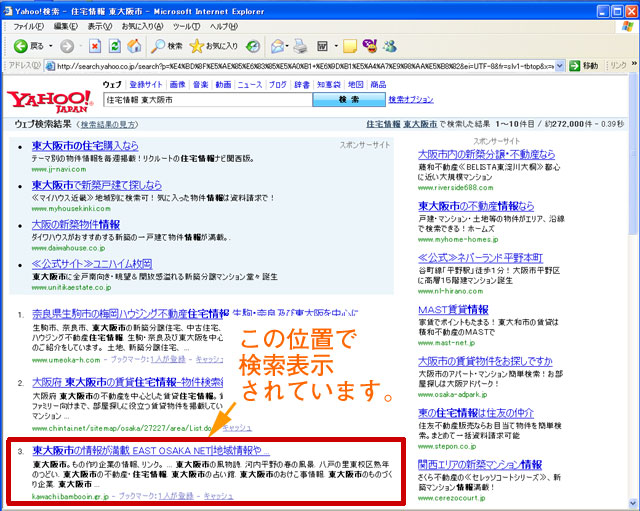Image resolution: width=640 pixels, height=511 pixels.
Task: Open the Search (検索) magnifier toolbar button
Action: (167, 46)
